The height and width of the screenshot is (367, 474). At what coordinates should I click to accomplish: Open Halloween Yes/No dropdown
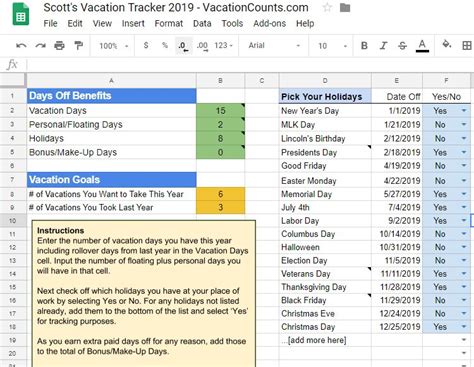click(x=464, y=247)
